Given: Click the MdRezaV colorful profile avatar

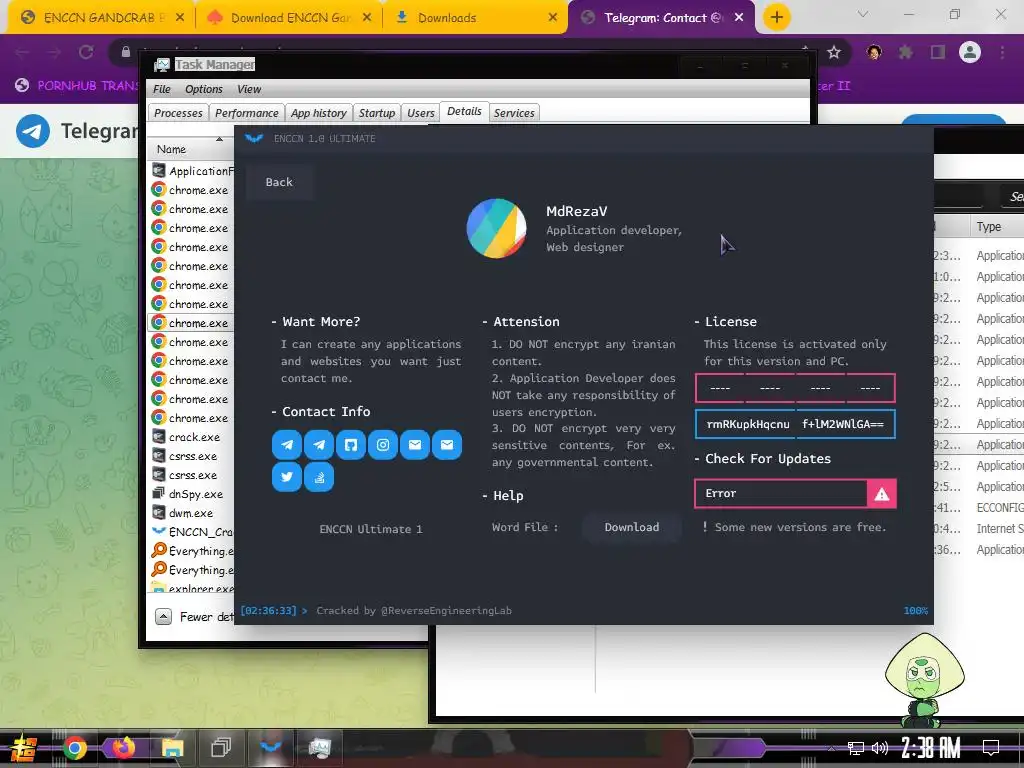Looking at the screenshot, I should (x=496, y=229).
